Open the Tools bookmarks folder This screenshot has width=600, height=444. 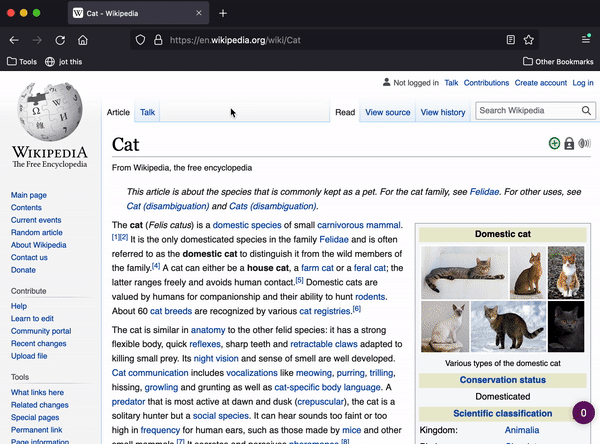click(x=22, y=62)
